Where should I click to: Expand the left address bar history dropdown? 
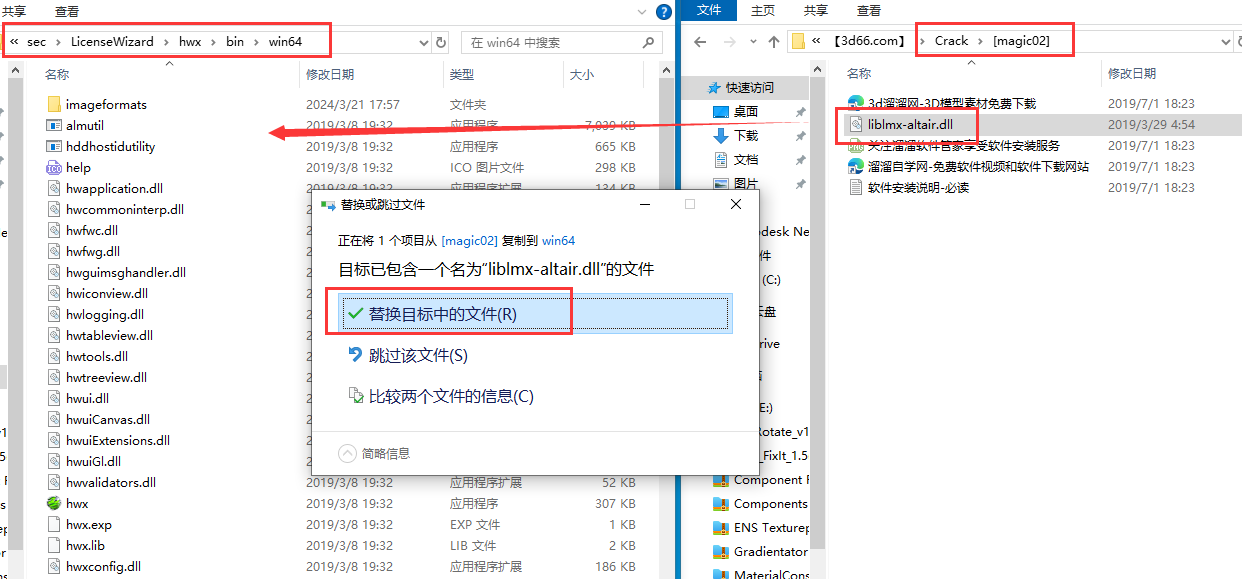(424, 42)
